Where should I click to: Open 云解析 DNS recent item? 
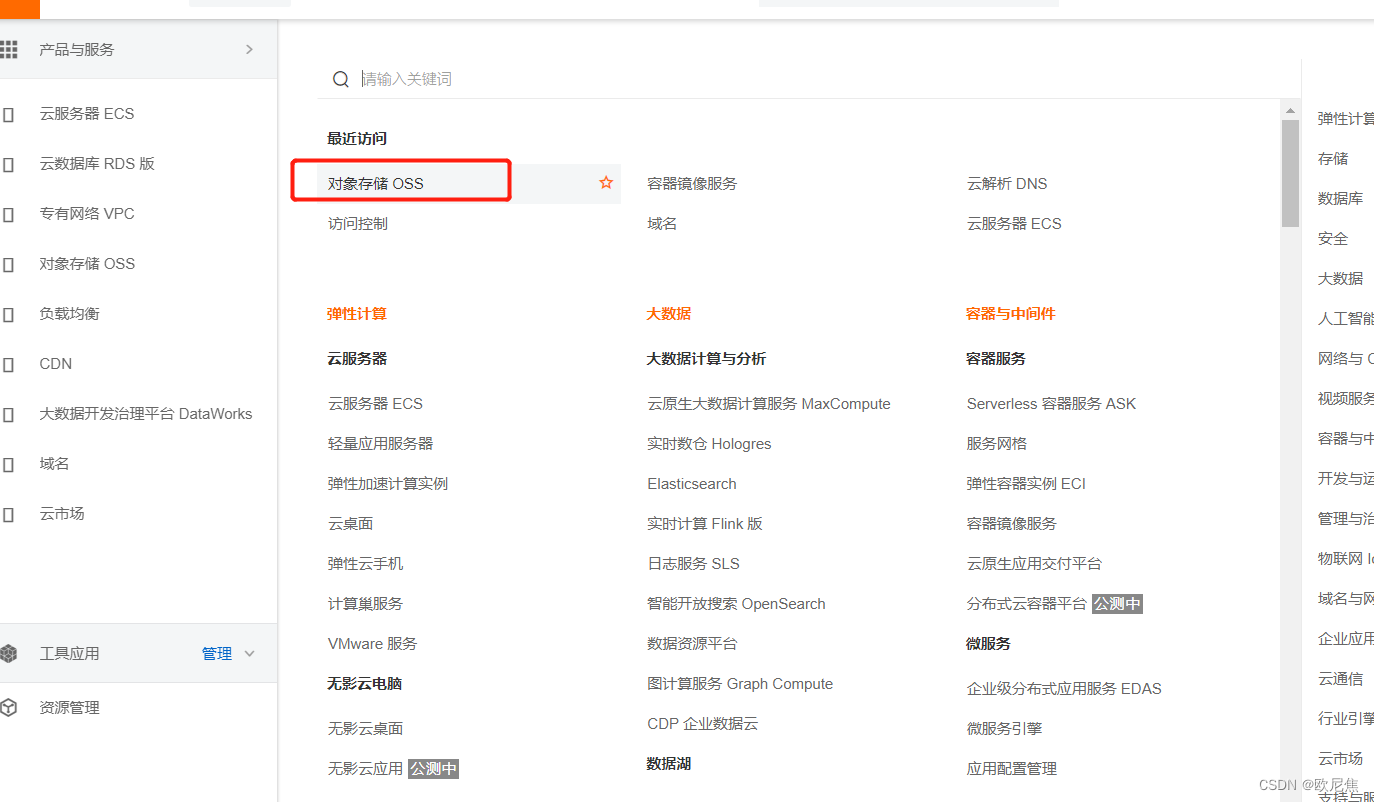point(1007,183)
